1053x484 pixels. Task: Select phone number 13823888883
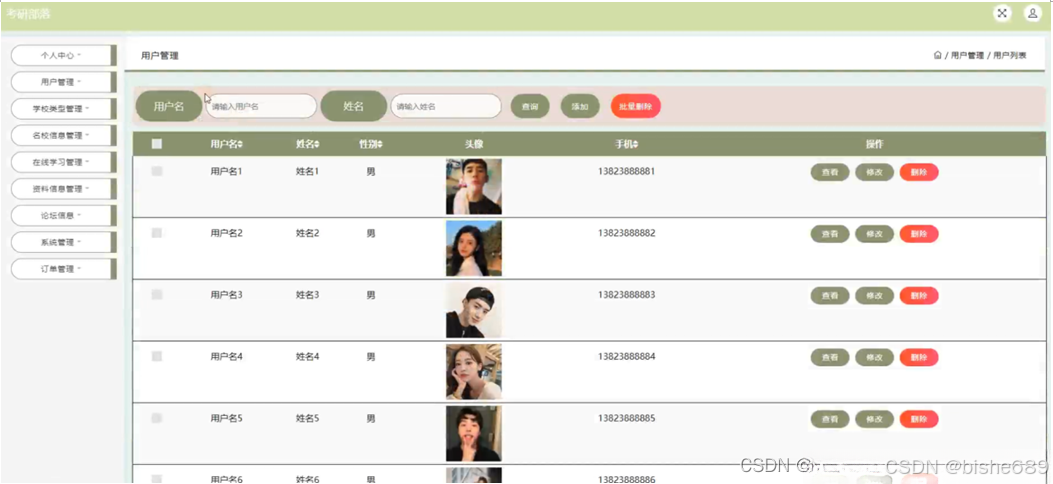(x=626, y=295)
